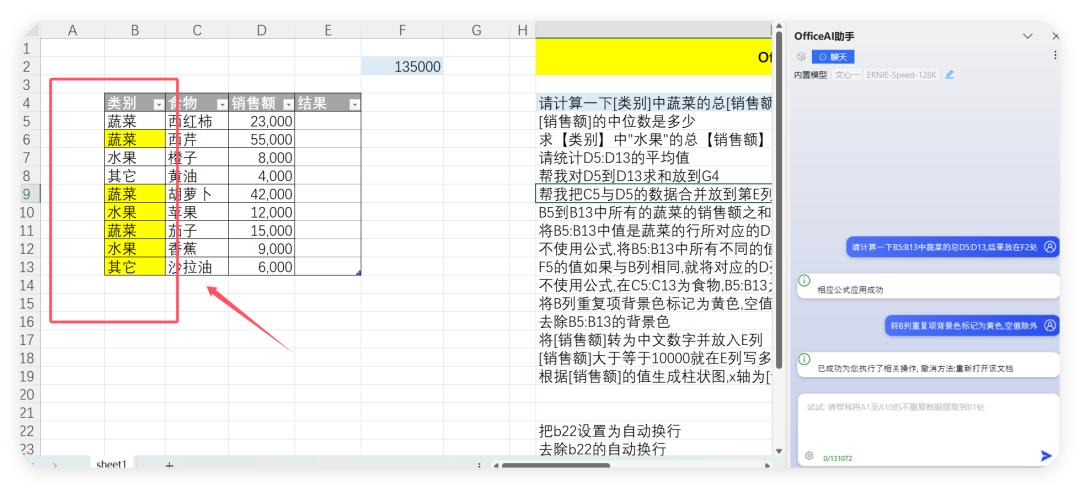Select column D header

point(261,30)
